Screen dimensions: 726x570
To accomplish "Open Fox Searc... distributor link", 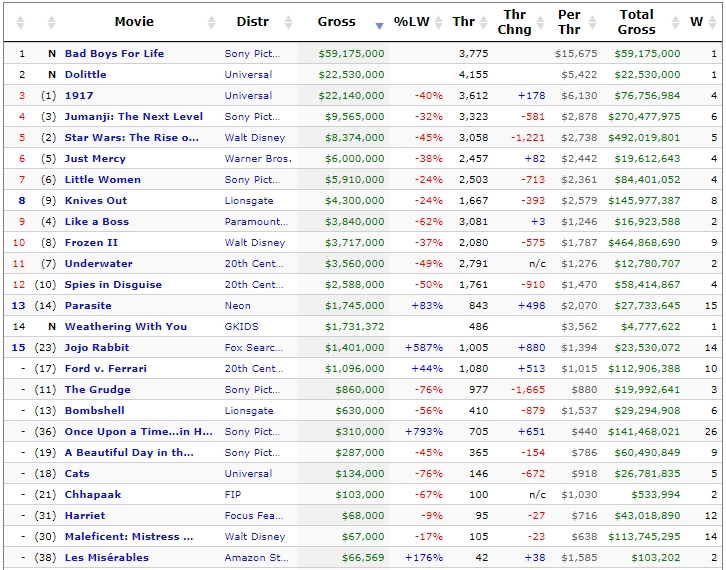I will [x=254, y=348].
